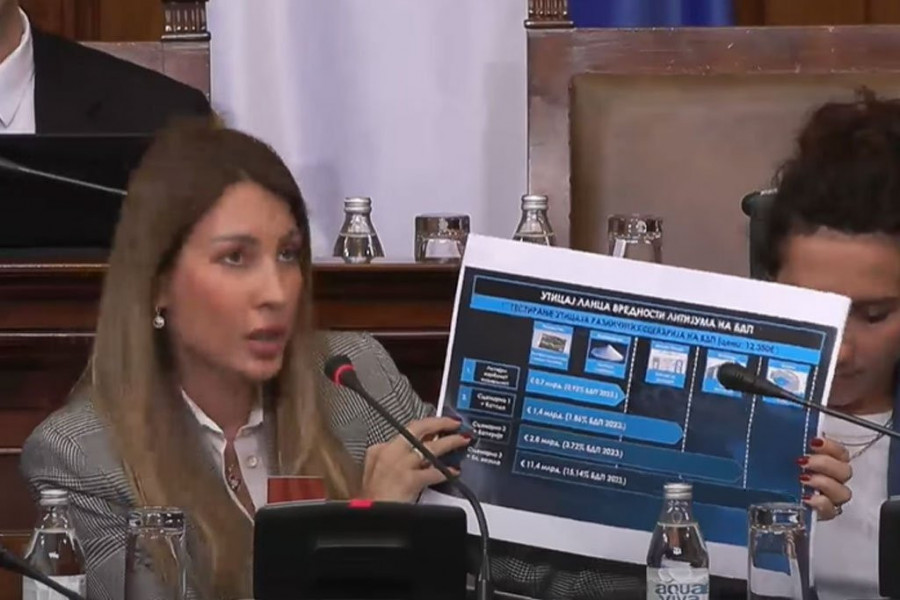Click the empty glass at the bottom right

click(x=777, y=550)
